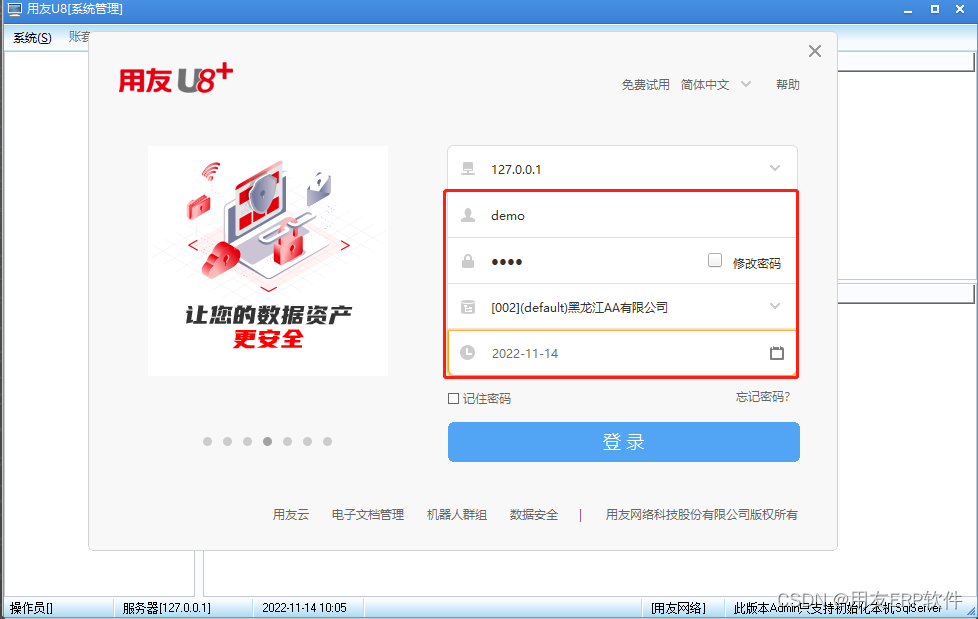
Task: Select the second carousel dot indicator
Action: tap(228, 442)
